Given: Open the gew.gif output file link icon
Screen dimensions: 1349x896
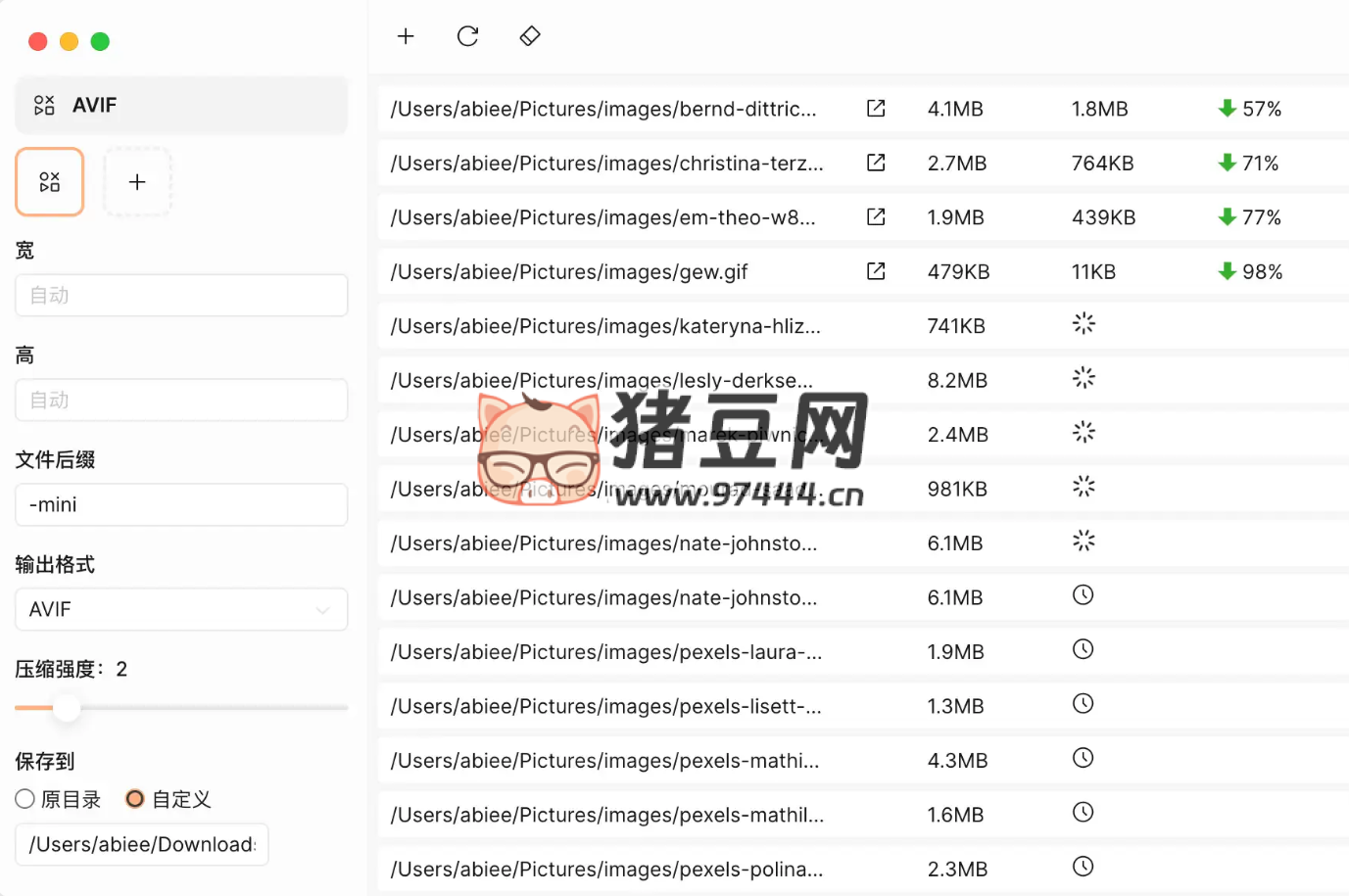Looking at the screenshot, I should tap(876, 271).
